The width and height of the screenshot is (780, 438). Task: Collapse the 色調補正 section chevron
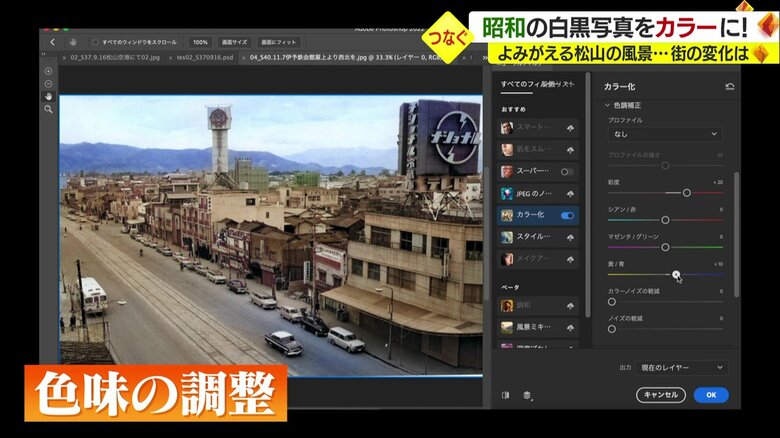(607, 105)
